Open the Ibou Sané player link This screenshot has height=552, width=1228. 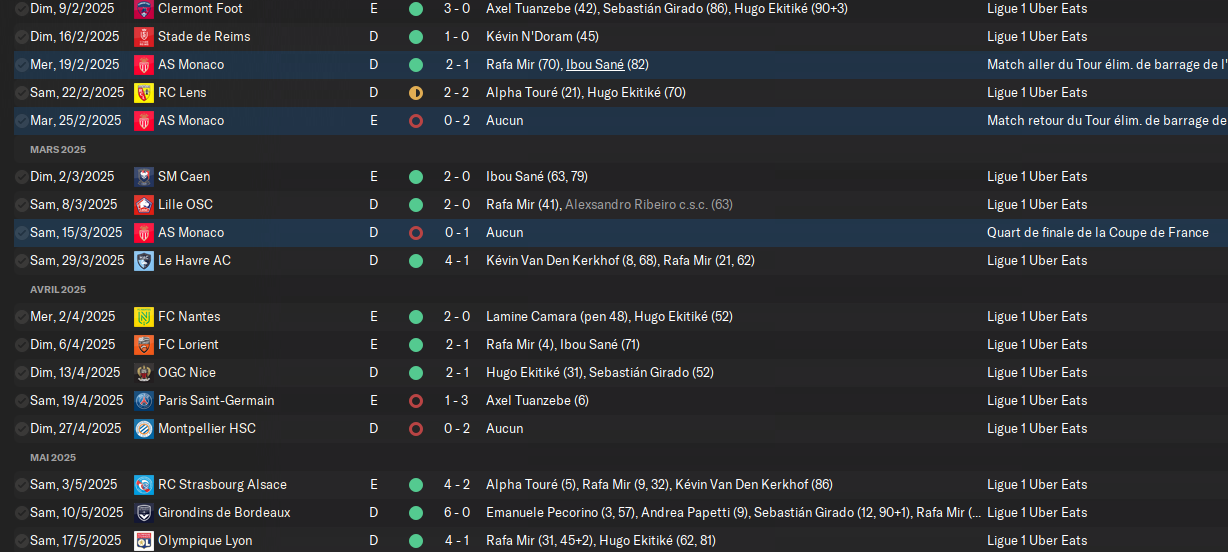(x=595, y=65)
